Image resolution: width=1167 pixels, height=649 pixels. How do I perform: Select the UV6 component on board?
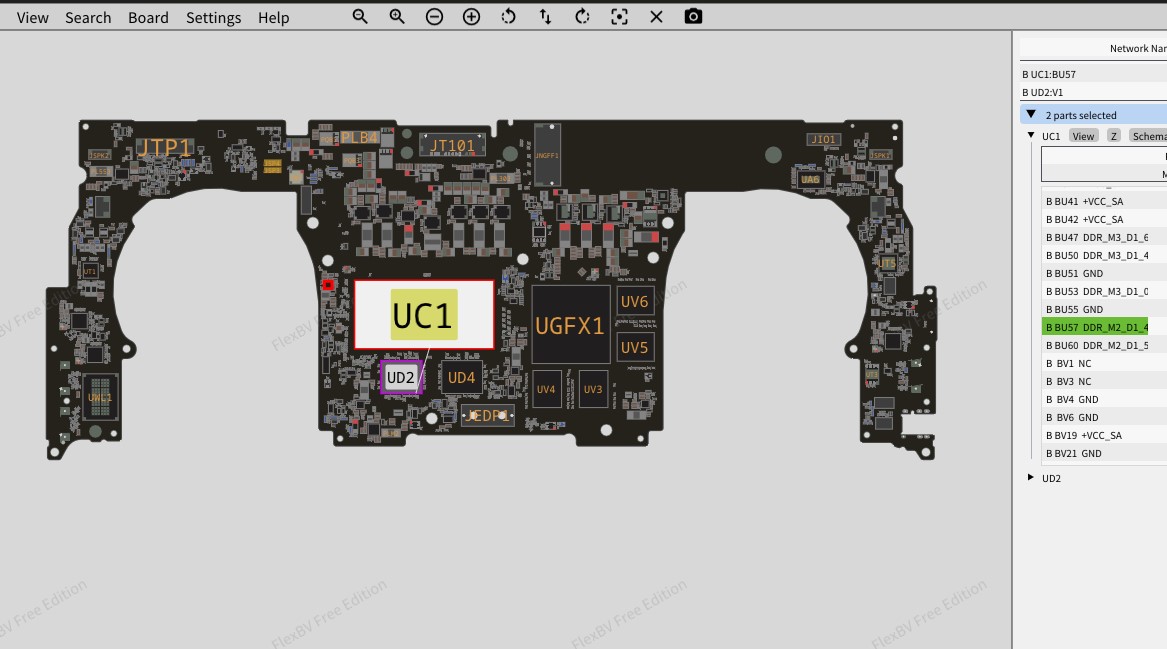pos(635,301)
